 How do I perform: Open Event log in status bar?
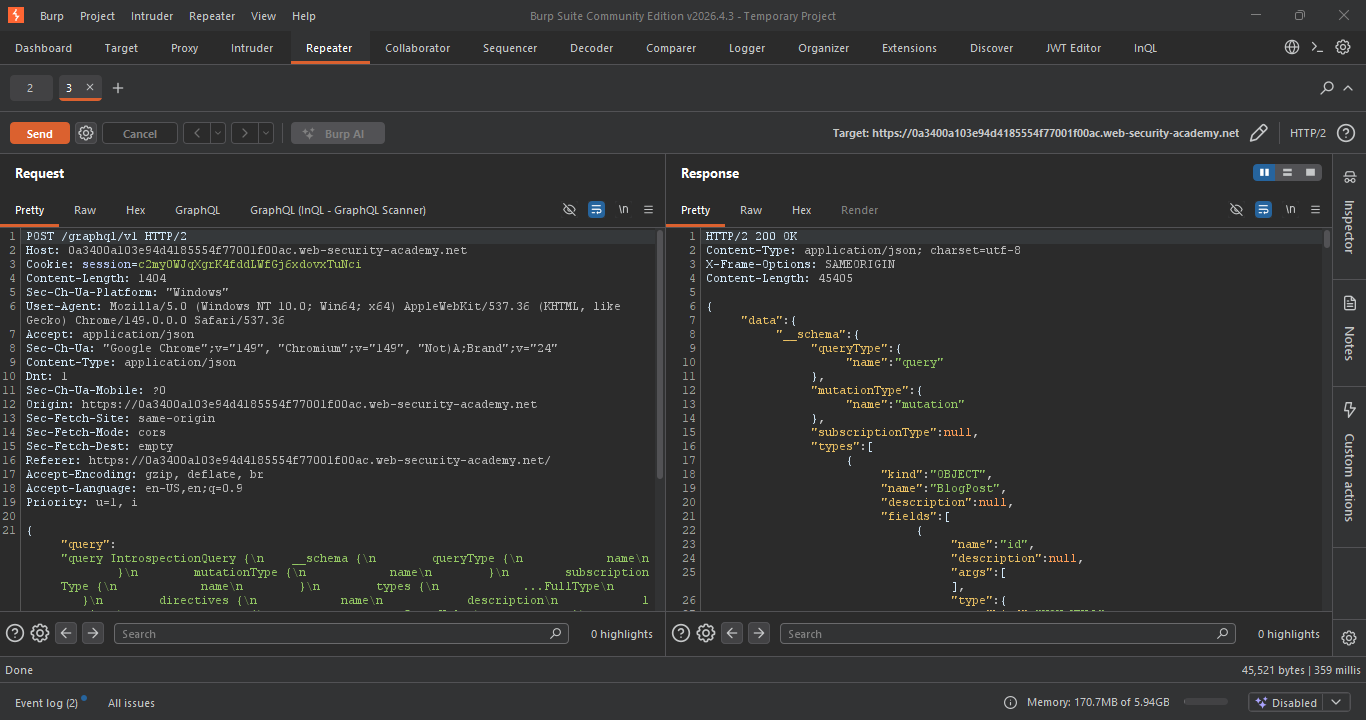coord(46,703)
